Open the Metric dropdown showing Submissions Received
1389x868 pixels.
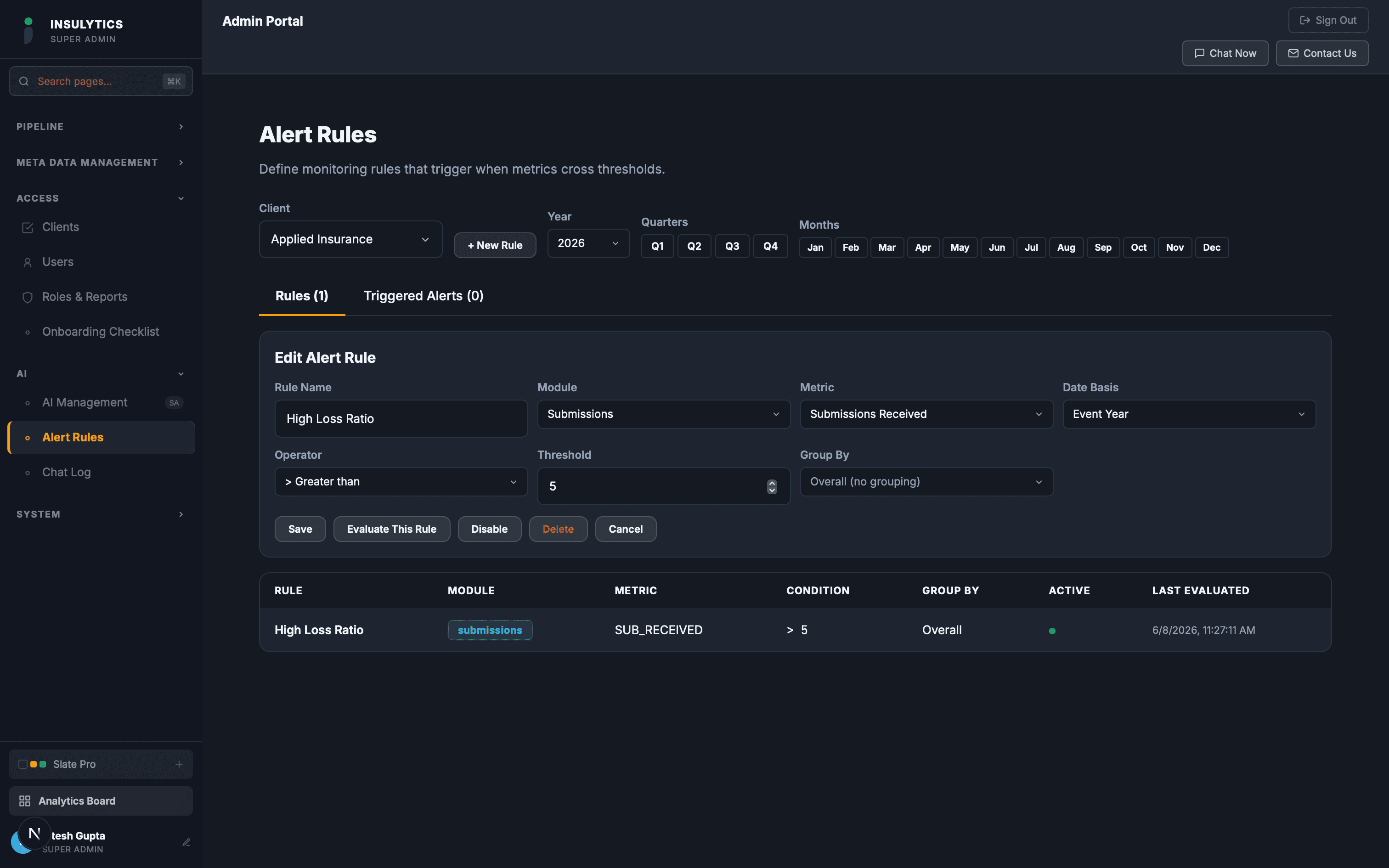926,414
